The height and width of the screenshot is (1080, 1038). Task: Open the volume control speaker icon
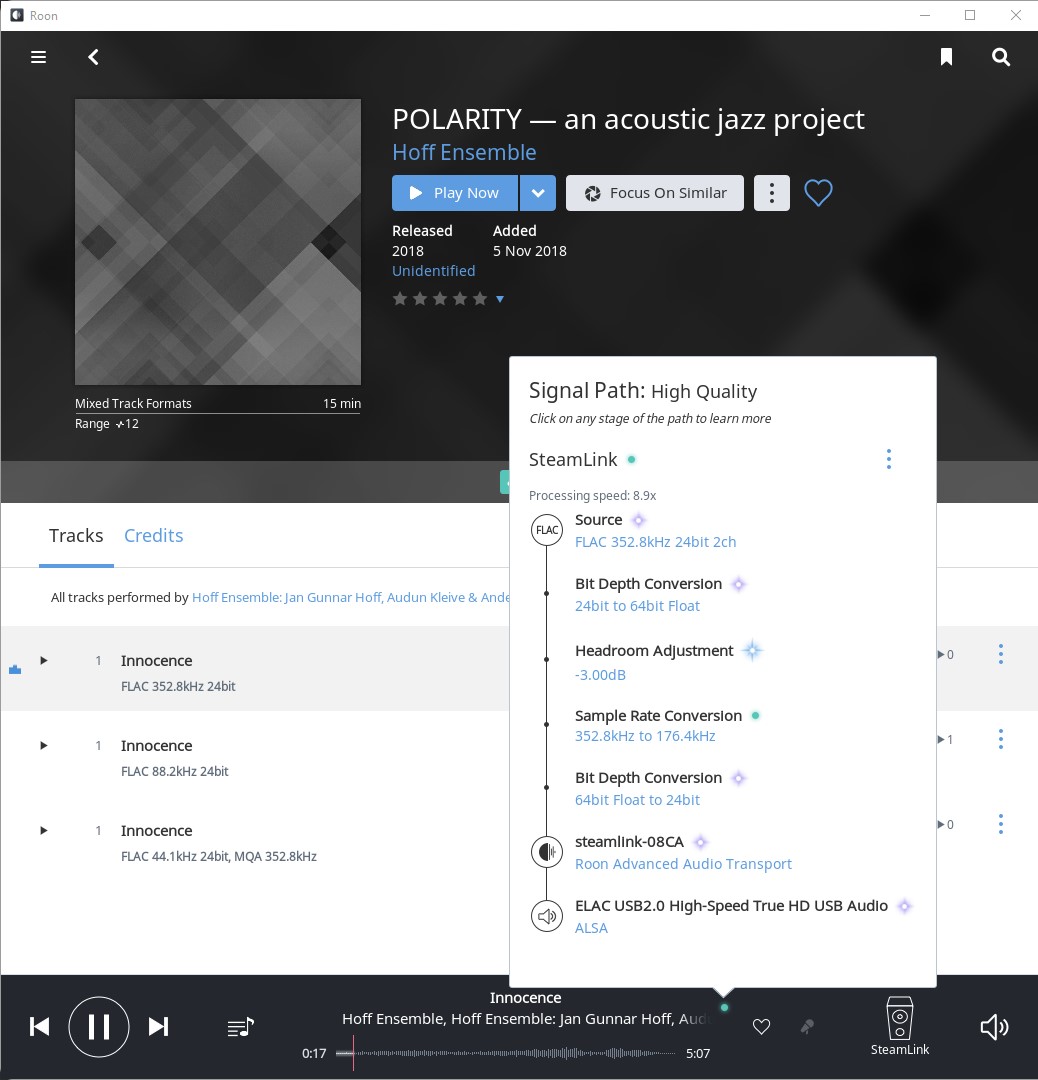coord(993,1027)
